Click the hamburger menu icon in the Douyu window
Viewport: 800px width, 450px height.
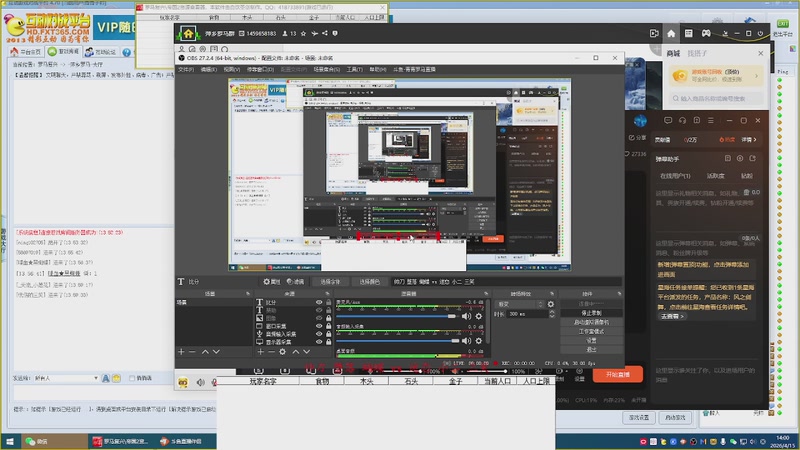[x=711, y=120]
